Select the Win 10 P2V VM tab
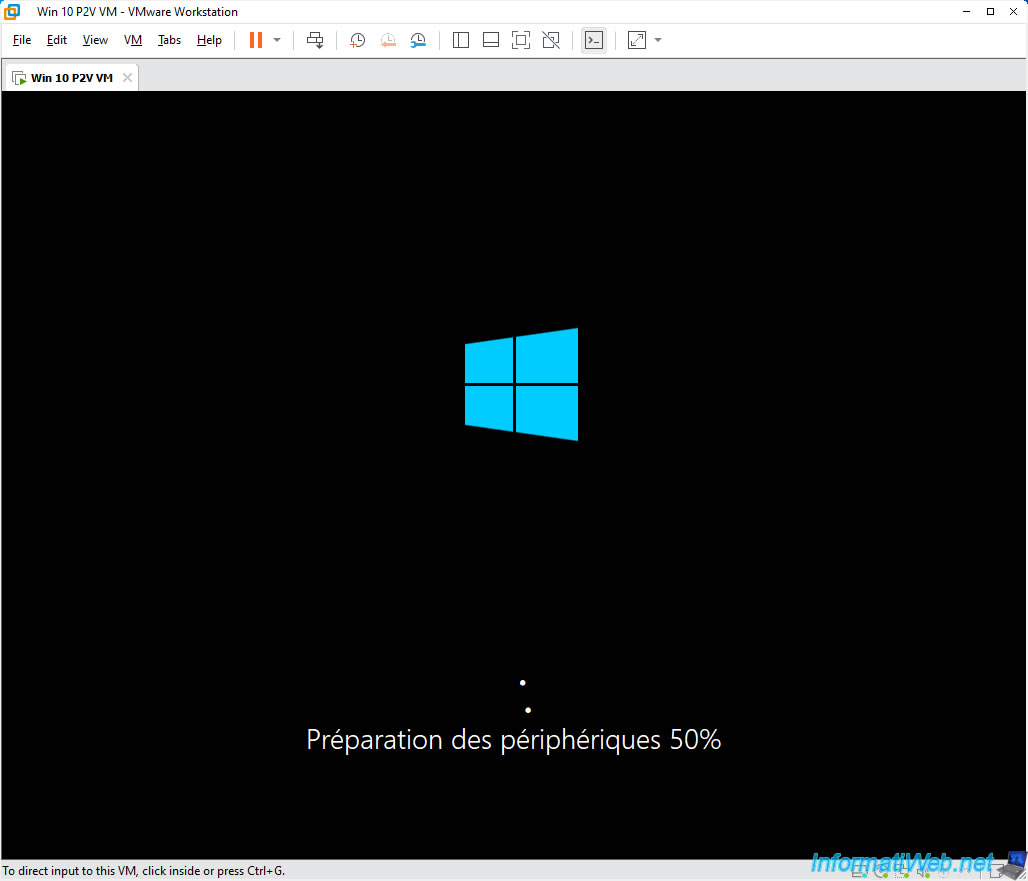 pos(71,78)
